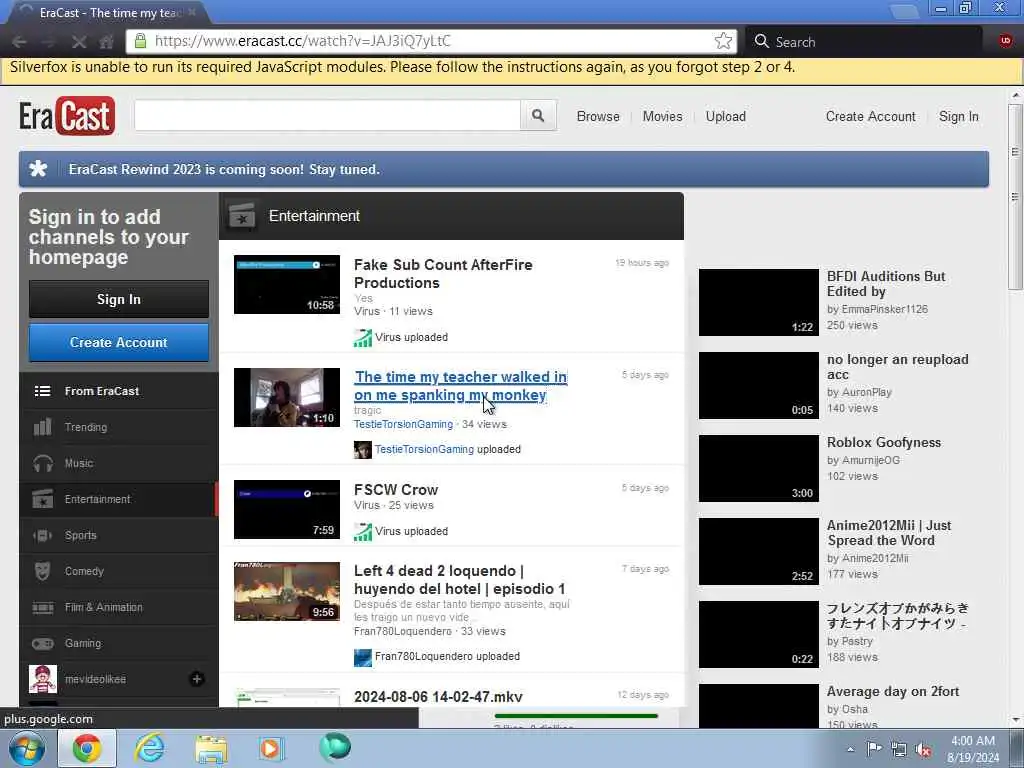Open Windows Explorer folder in taskbar
Viewport: 1024px width, 768px height.
pos(211,749)
